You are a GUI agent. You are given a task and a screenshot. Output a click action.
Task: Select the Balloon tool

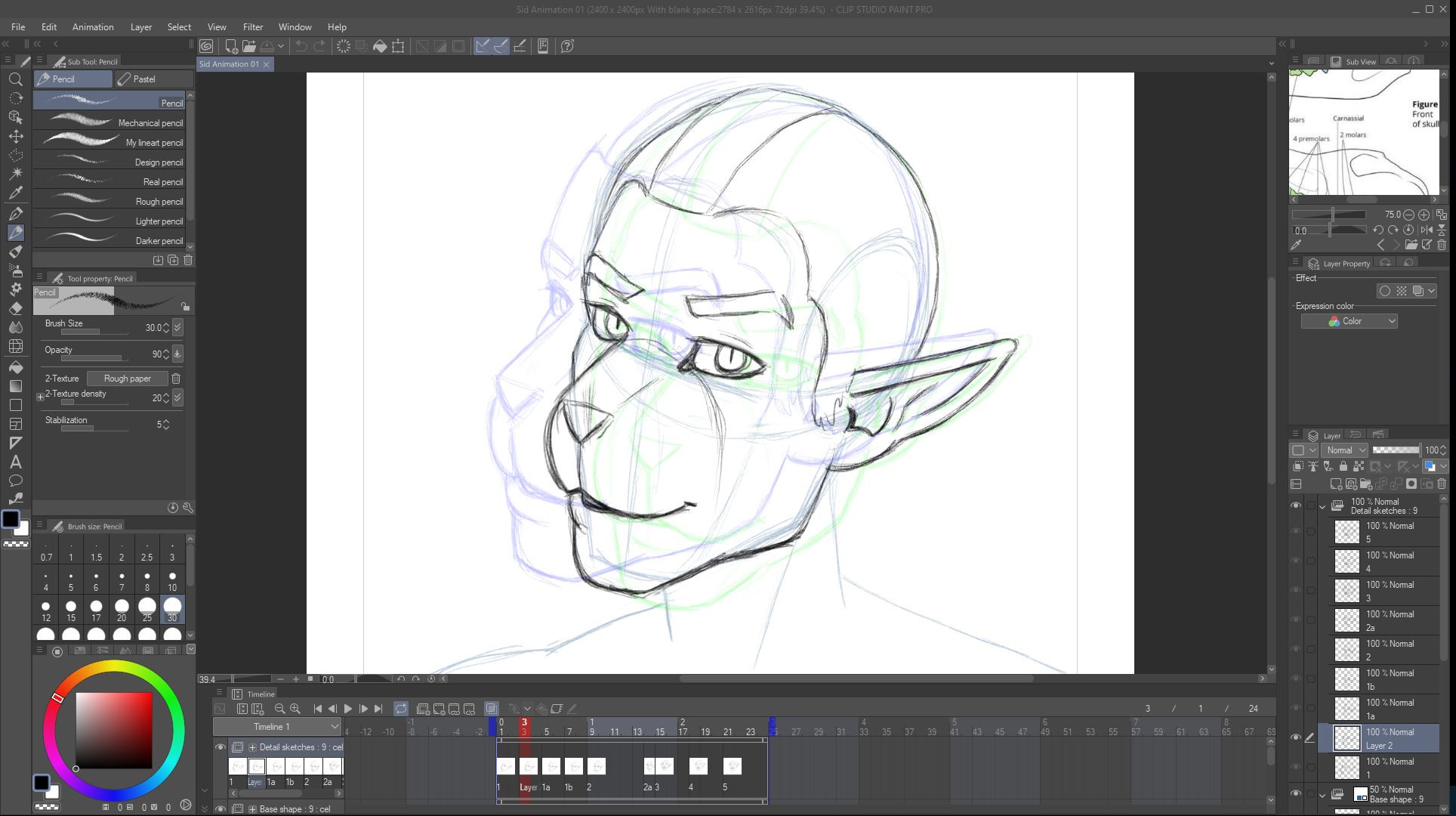tap(15, 481)
